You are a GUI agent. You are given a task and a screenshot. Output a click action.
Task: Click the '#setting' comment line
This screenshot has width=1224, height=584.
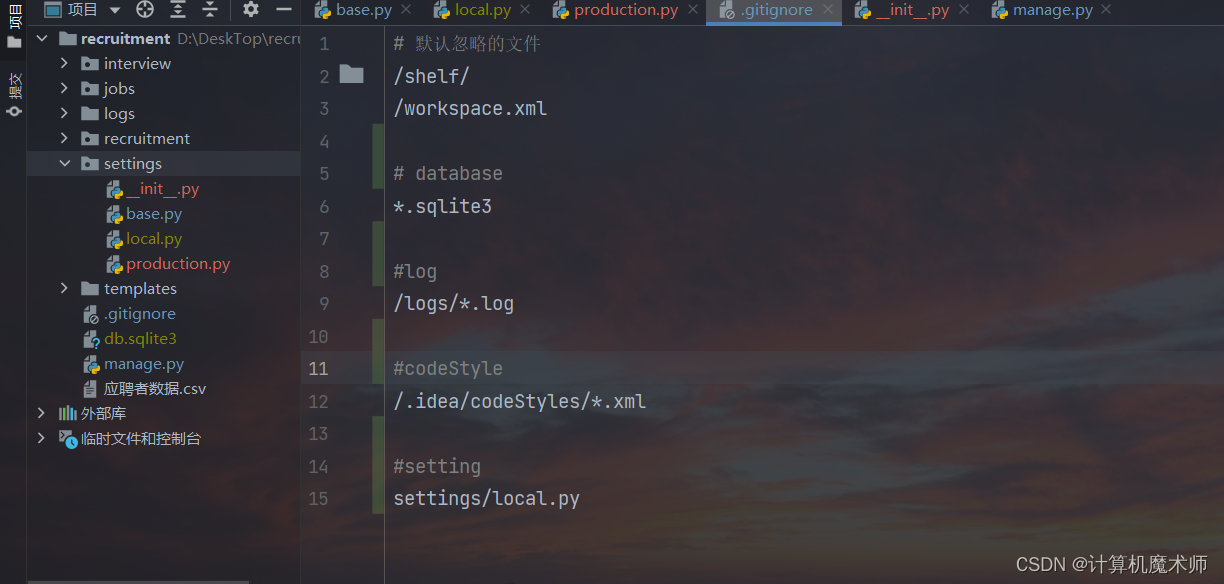tap(437, 466)
